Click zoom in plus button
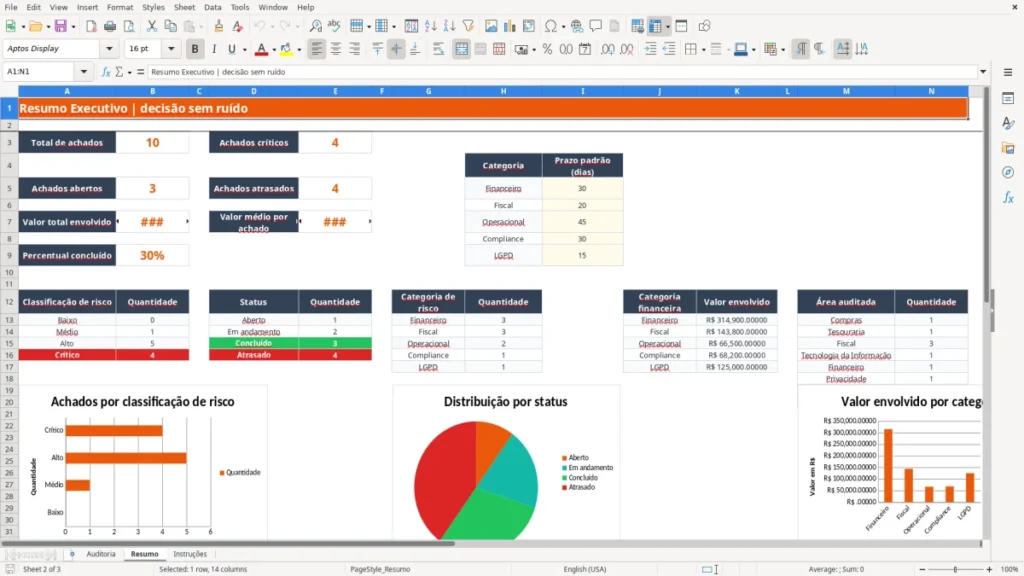Image resolution: width=1024 pixels, height=576 pixels. pos(989,569)
